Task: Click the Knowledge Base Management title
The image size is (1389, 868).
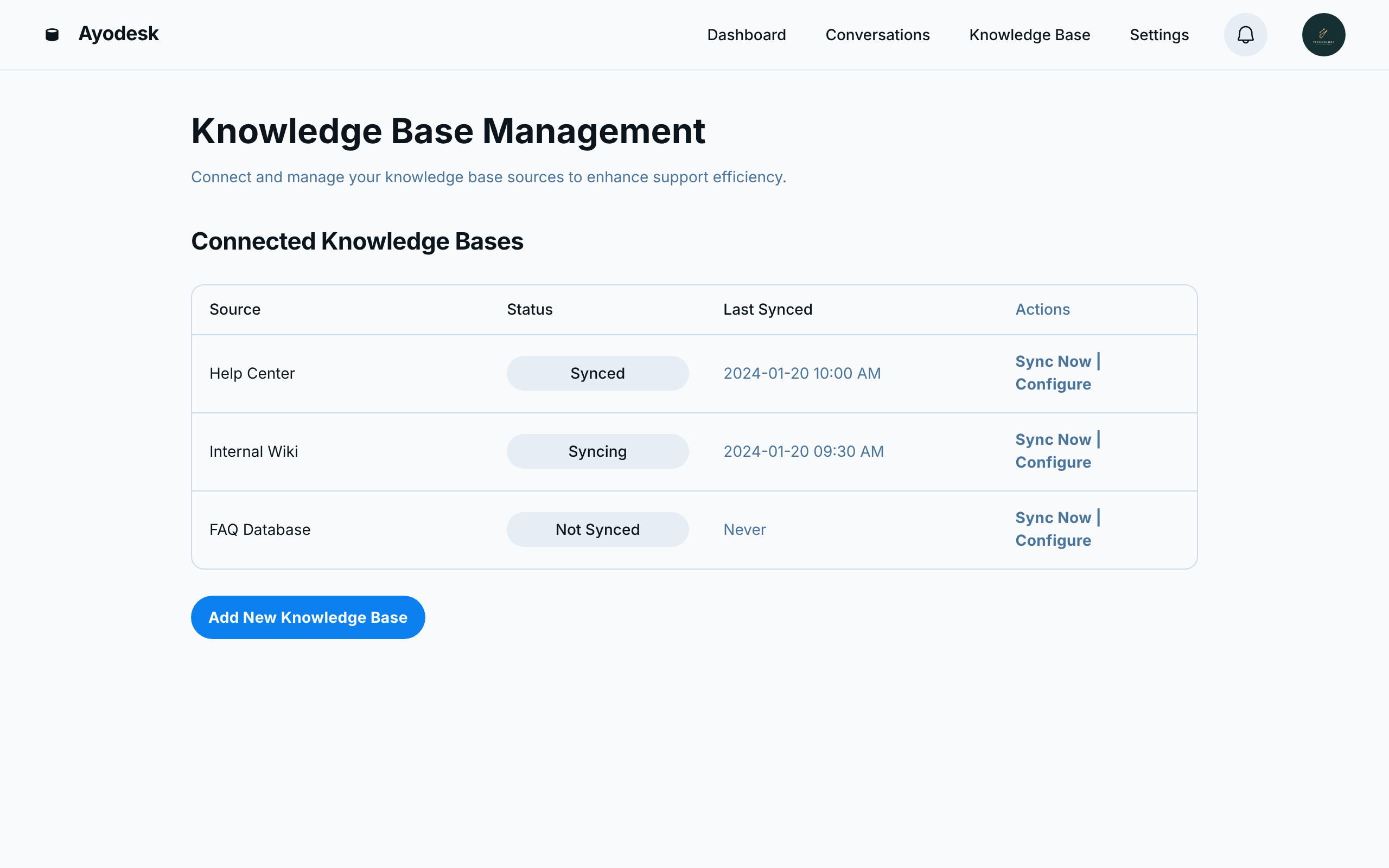Action: (x=448, y=131)
